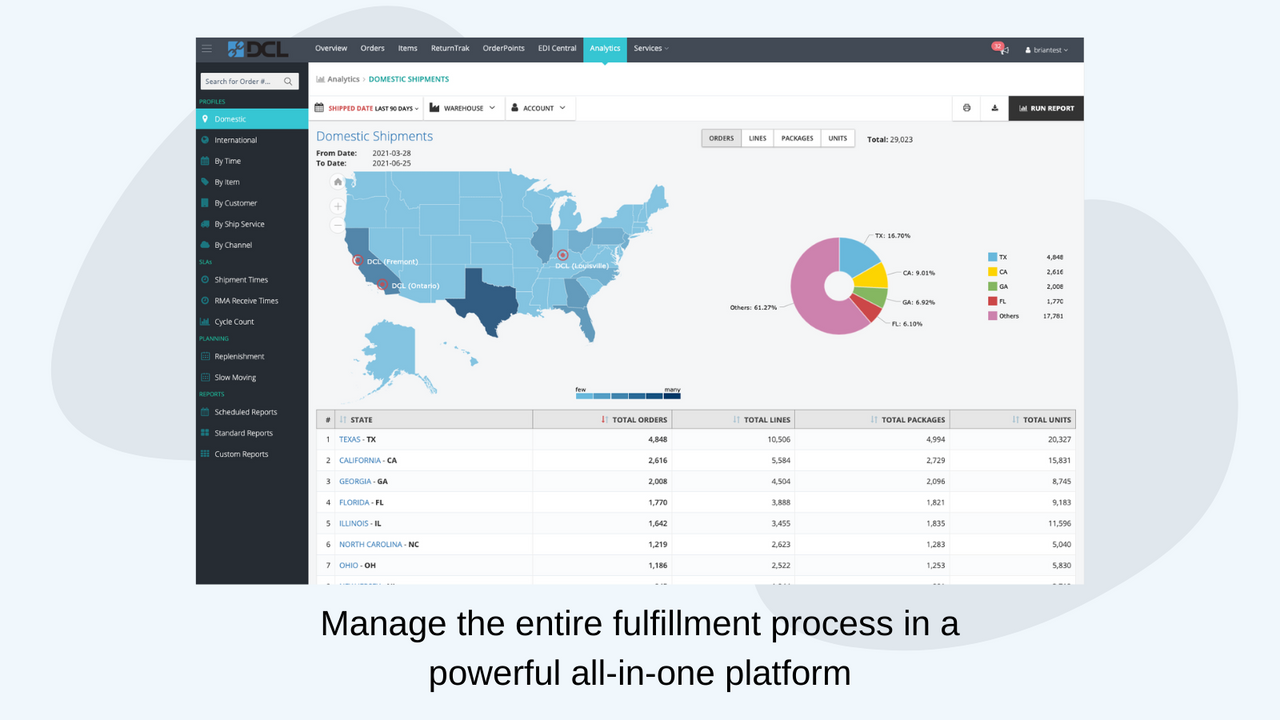Open the hamburger menu icon
Viewport: 1280px width, 720px height.
tap(207, 48)
